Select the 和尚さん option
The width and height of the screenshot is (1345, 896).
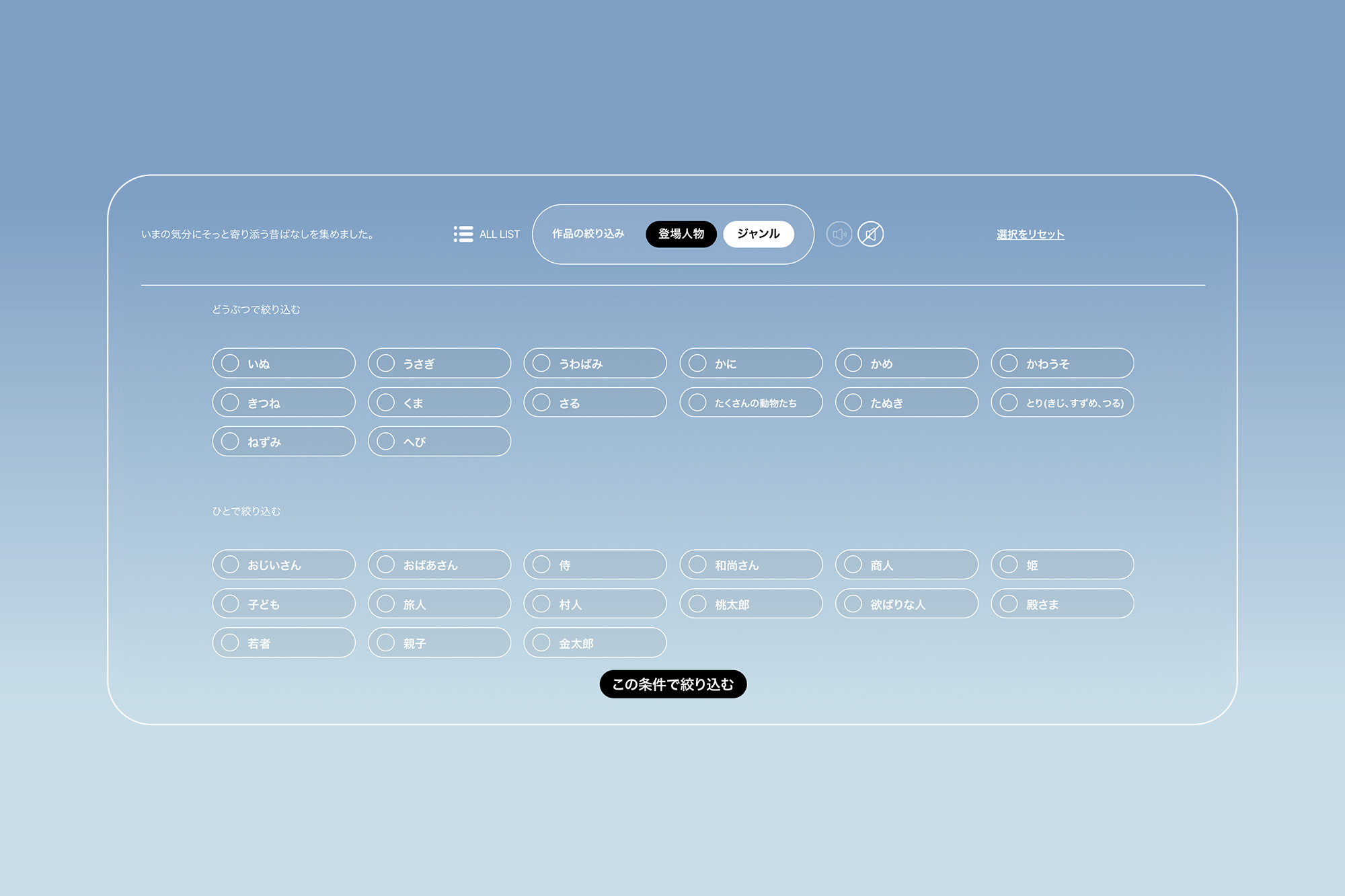click(751, 565)
